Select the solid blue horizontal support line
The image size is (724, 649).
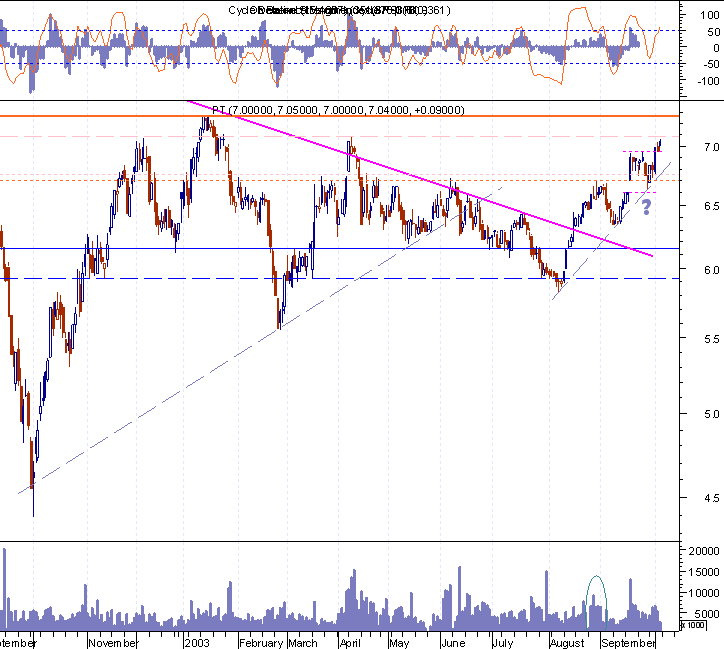[339, 248]
